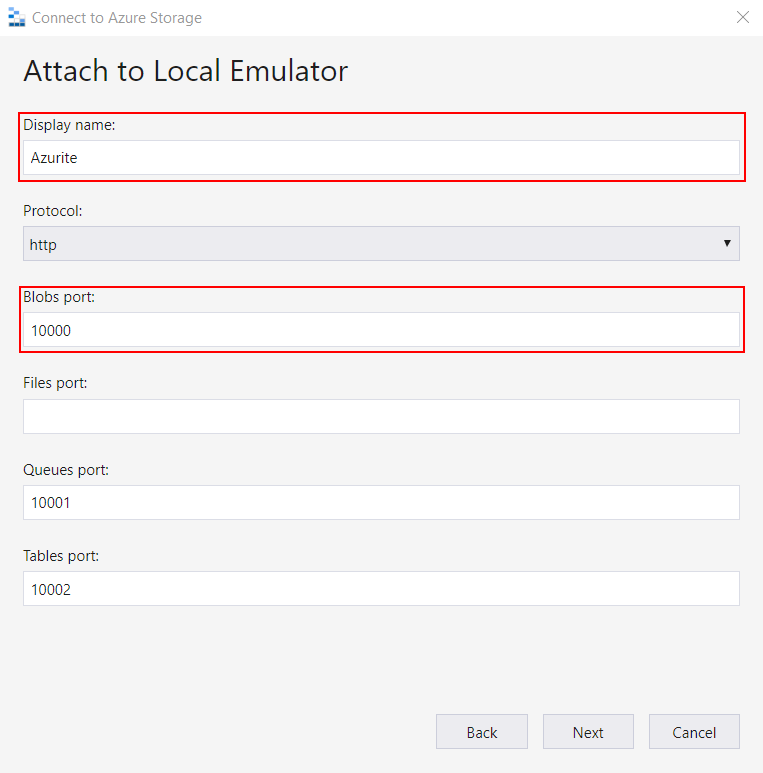Click the 'Protocol:' label
This screenshot has height=773, width=763.
pos(53,211)
